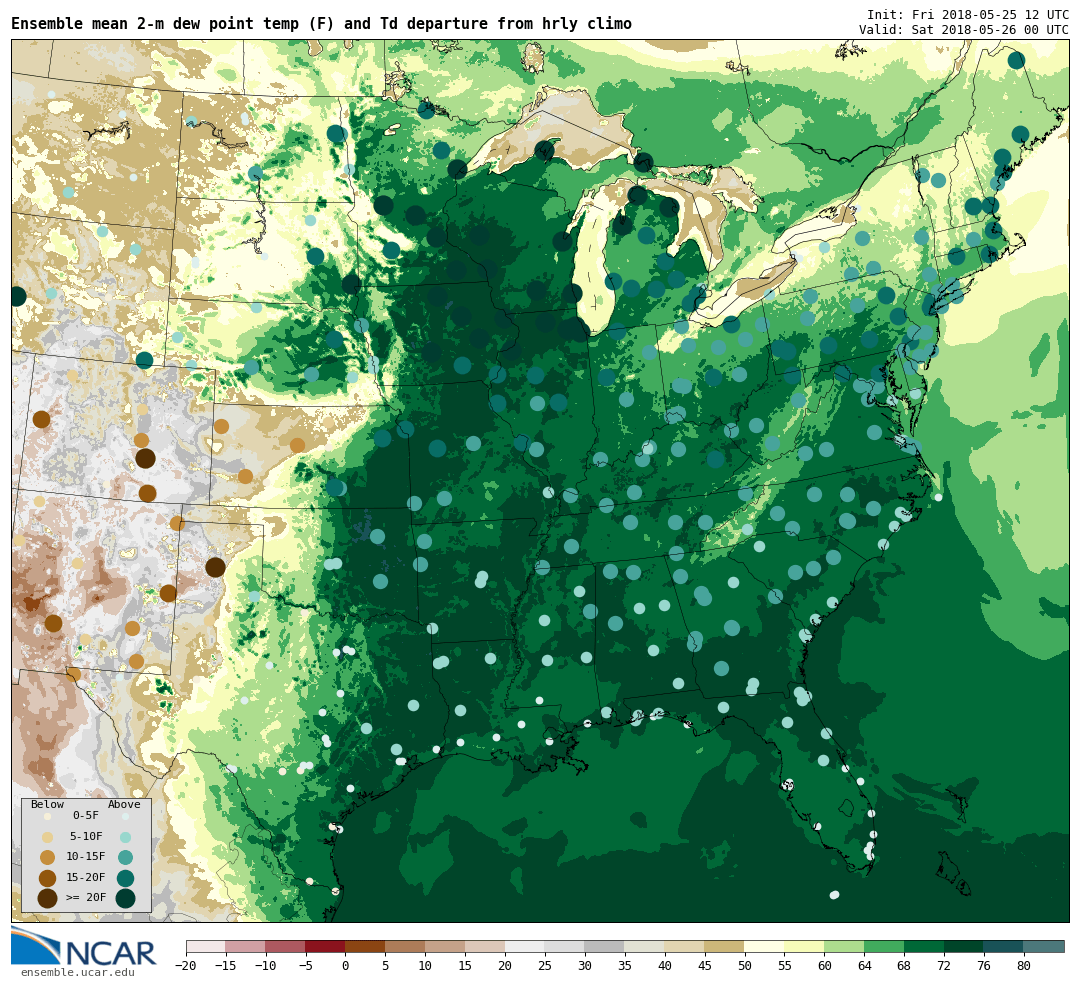Image resolution: width=1080 pixels, height=985 pixels.
Task: Pick the 35 to 40 colorbar swatch
Action: [x=645, y=946]
